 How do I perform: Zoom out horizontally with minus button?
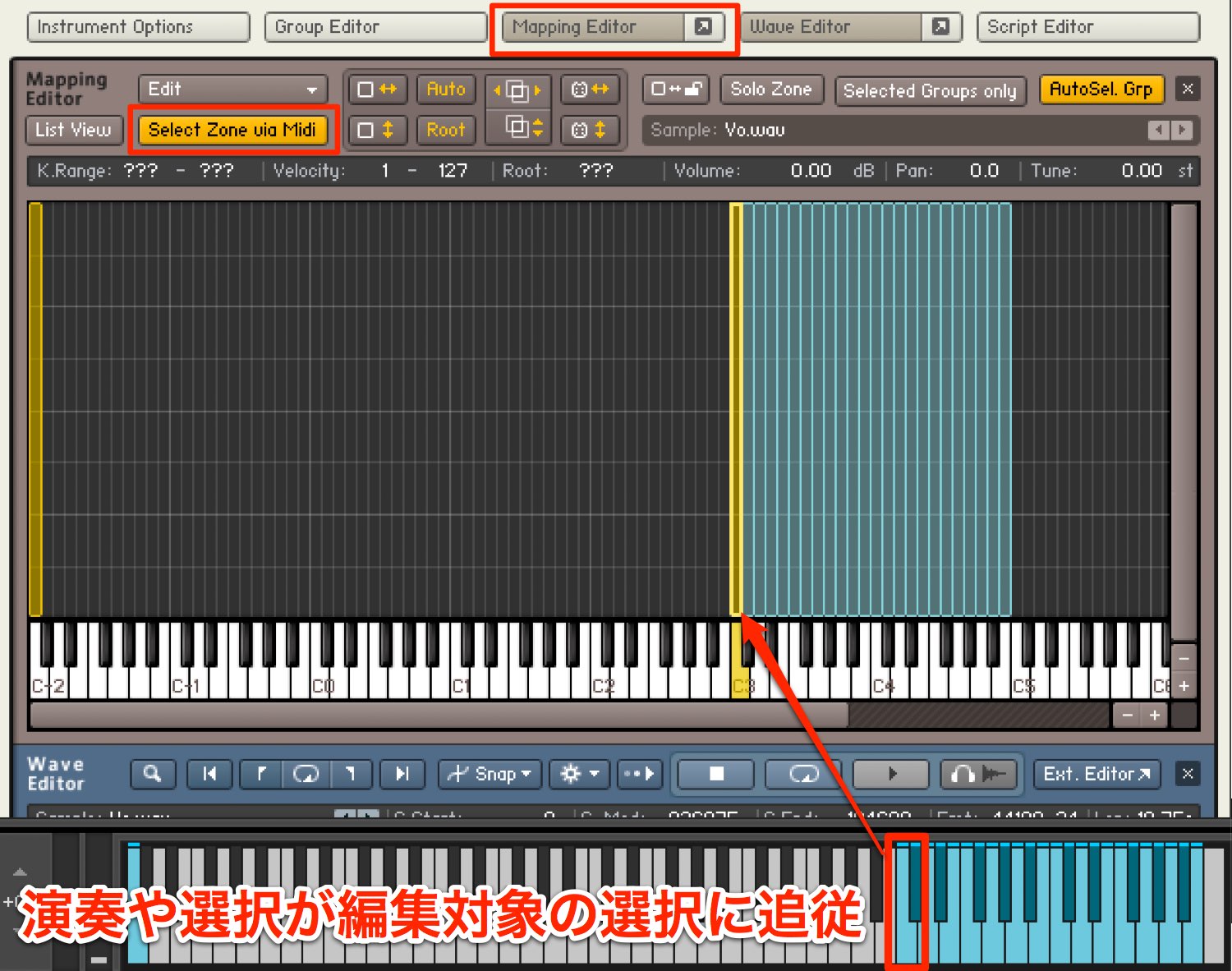pos(1128,716)
